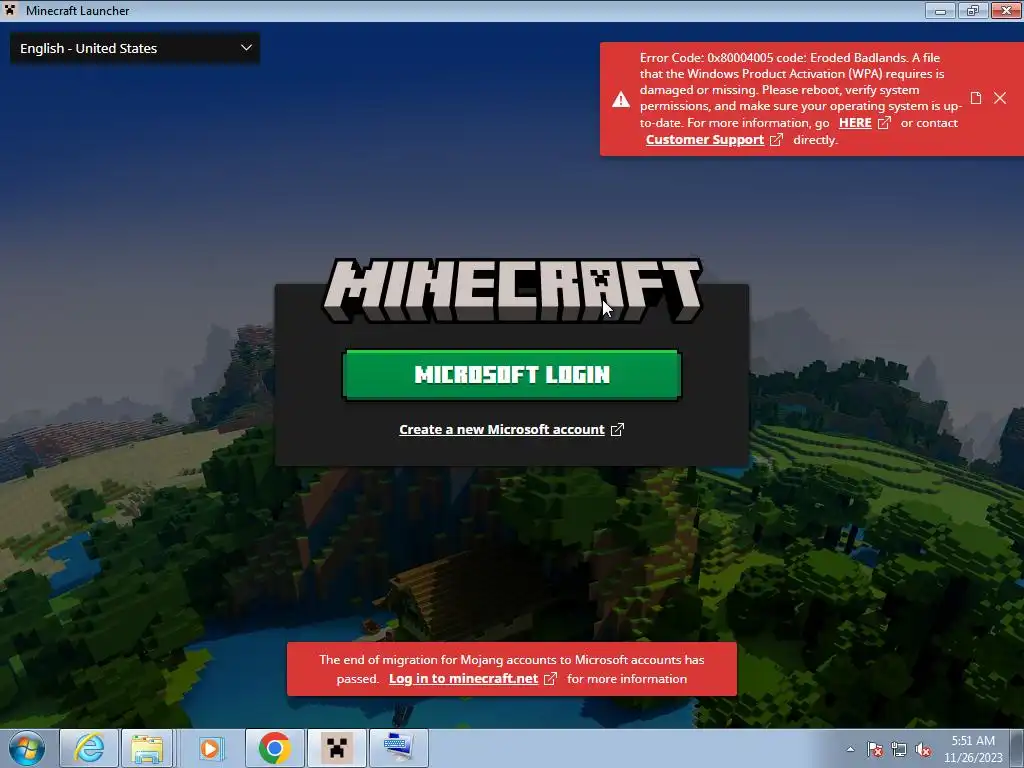Click the Show desktop strip beside the clock
The width and height of the screenshot is (1024, 768).
1017,748
